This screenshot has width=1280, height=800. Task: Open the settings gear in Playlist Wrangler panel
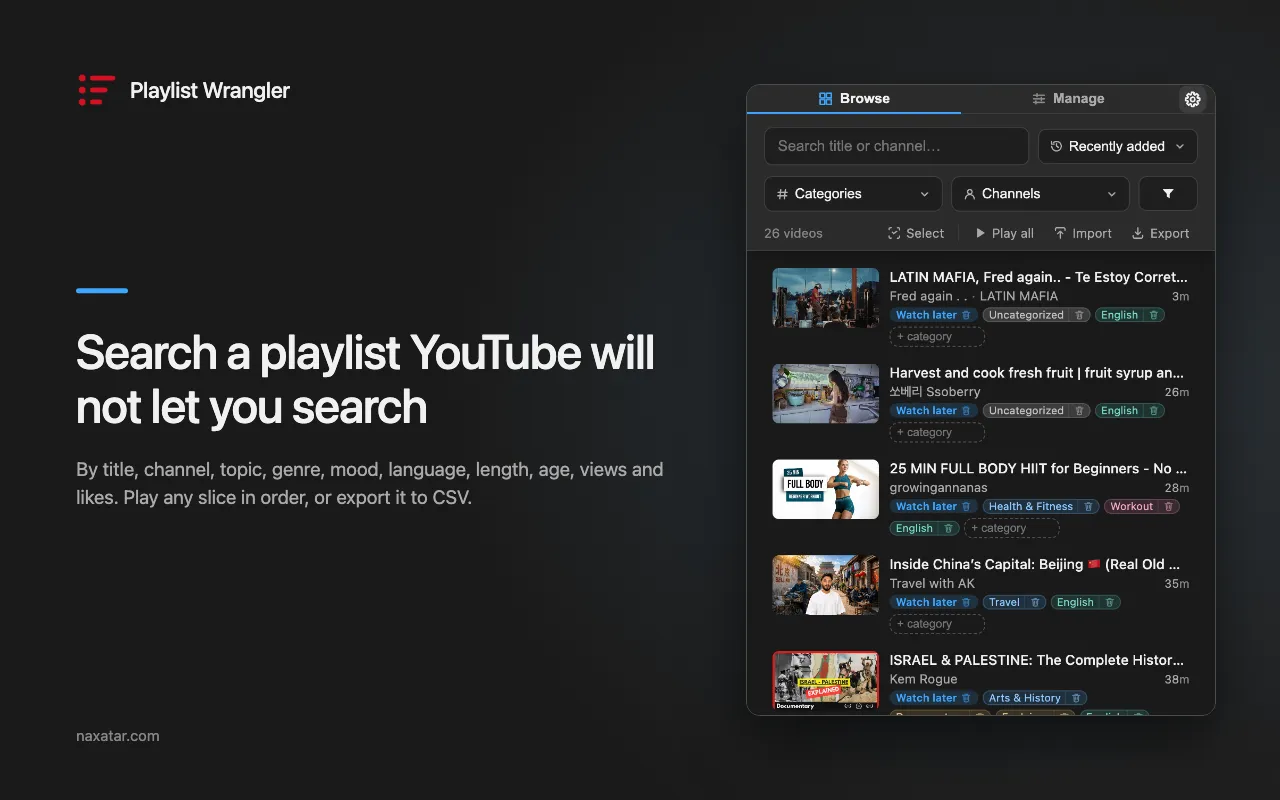coord(1192,99)
